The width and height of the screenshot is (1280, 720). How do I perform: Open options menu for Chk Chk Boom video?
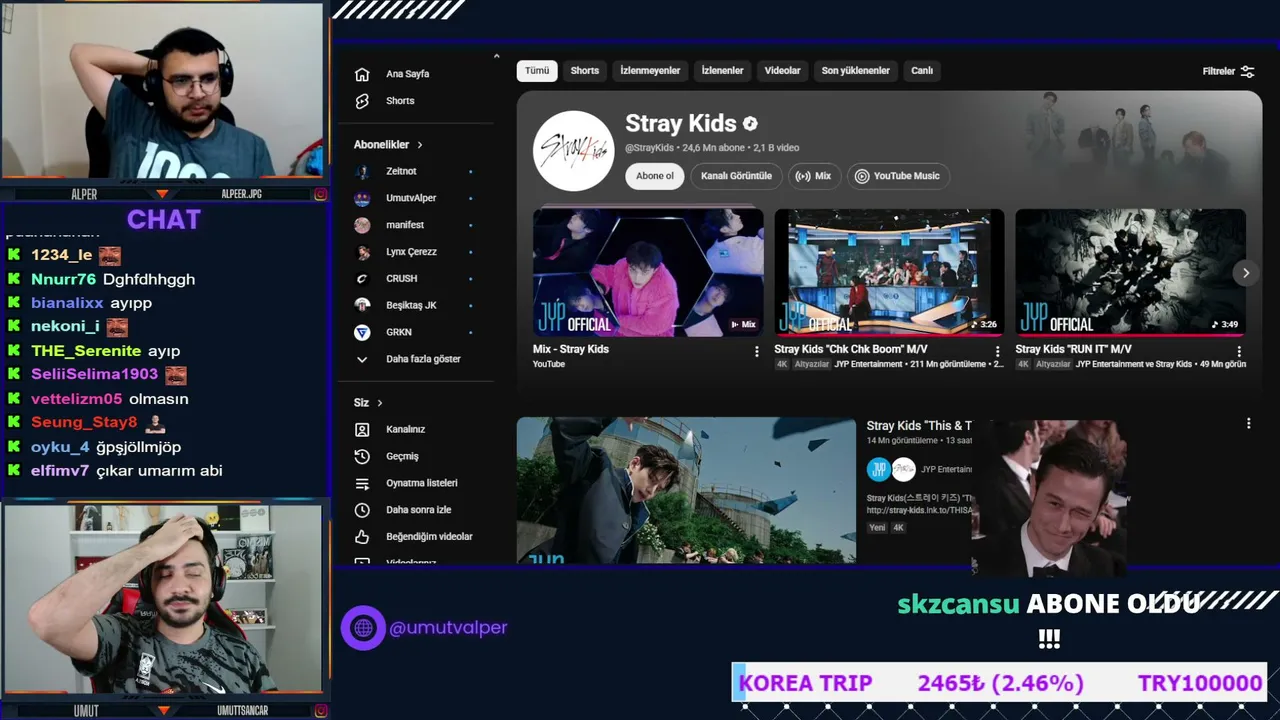point(997,351)
